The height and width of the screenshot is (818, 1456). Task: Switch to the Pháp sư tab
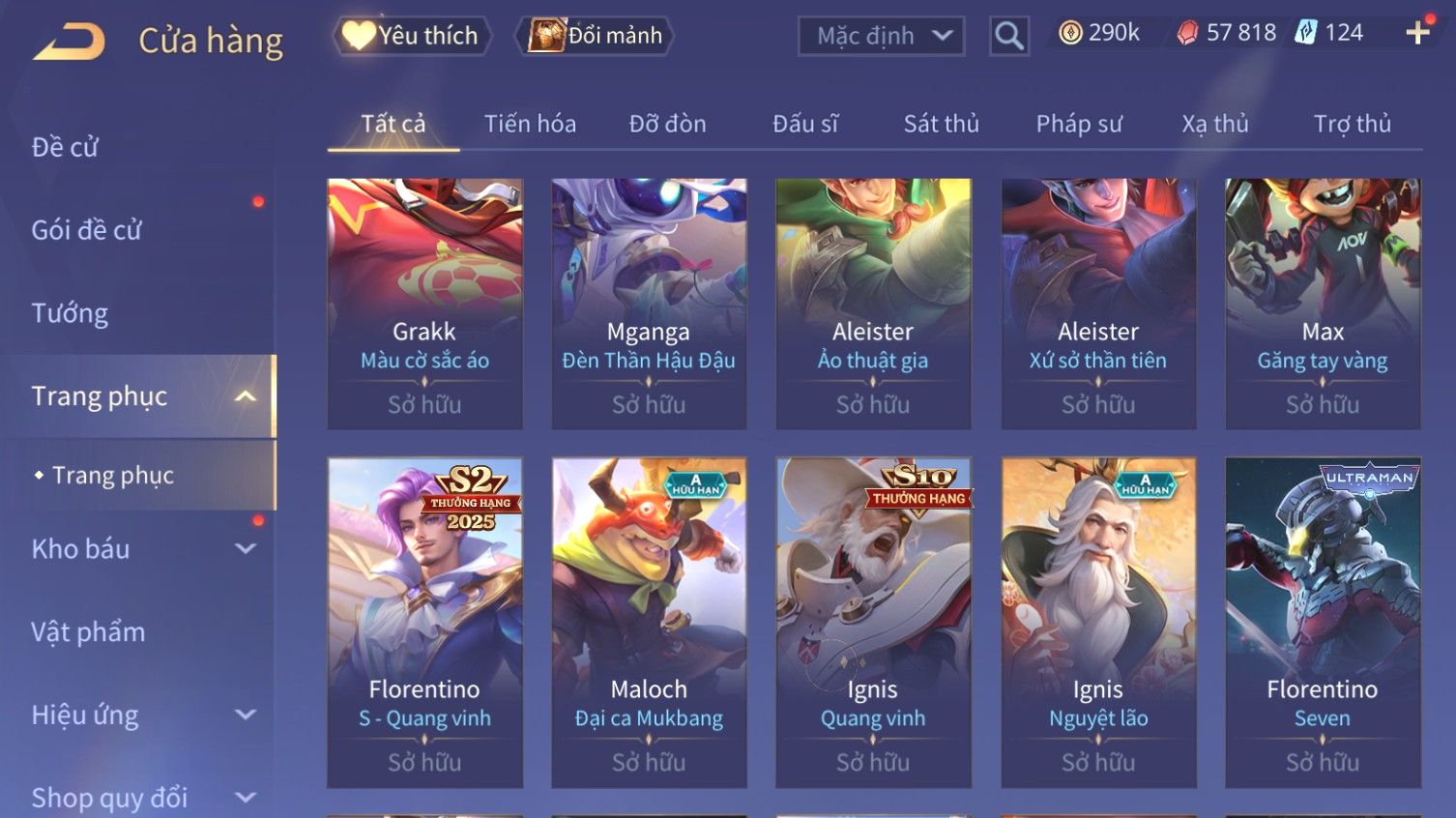(x=1079, y=124)
